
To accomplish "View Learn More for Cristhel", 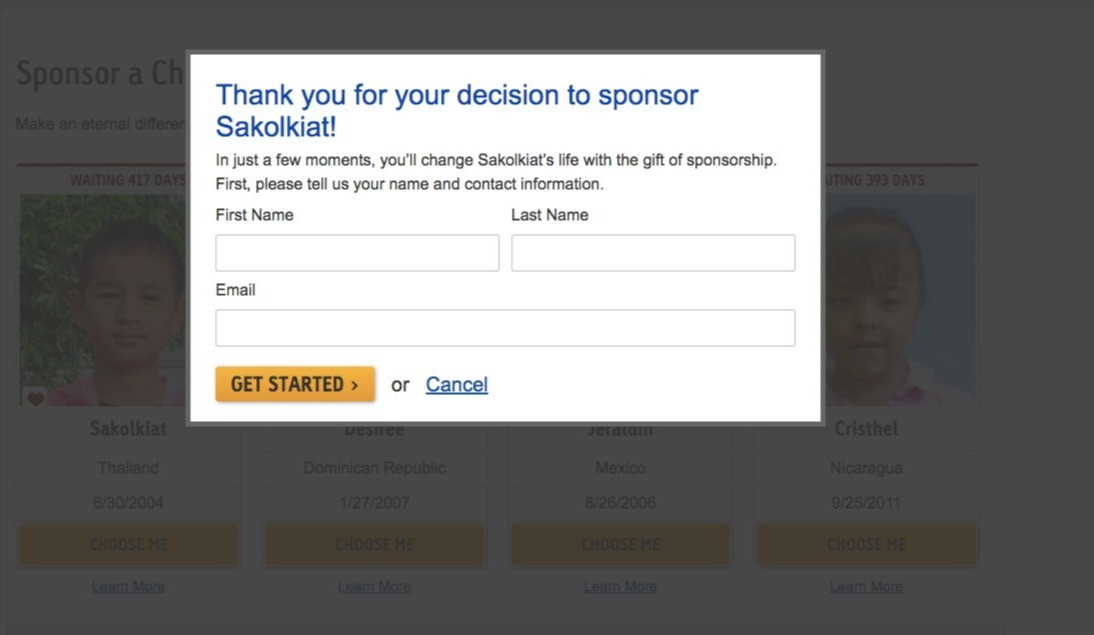I will 866,587.
